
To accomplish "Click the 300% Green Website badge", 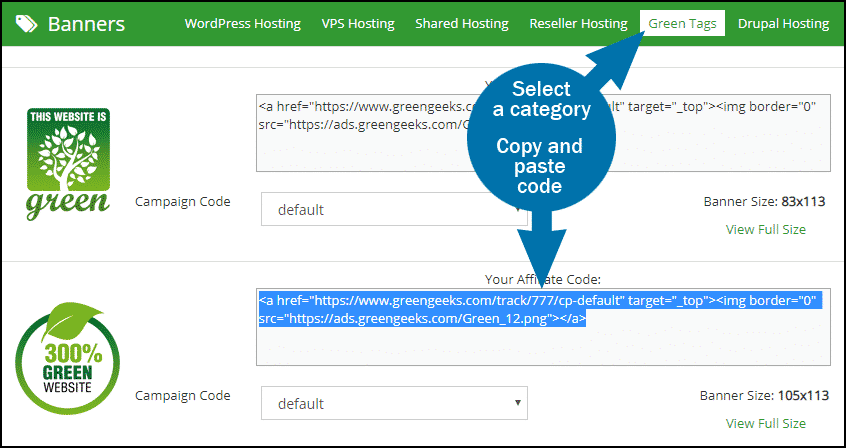I will pyautogui.click(x=67, y=358).
